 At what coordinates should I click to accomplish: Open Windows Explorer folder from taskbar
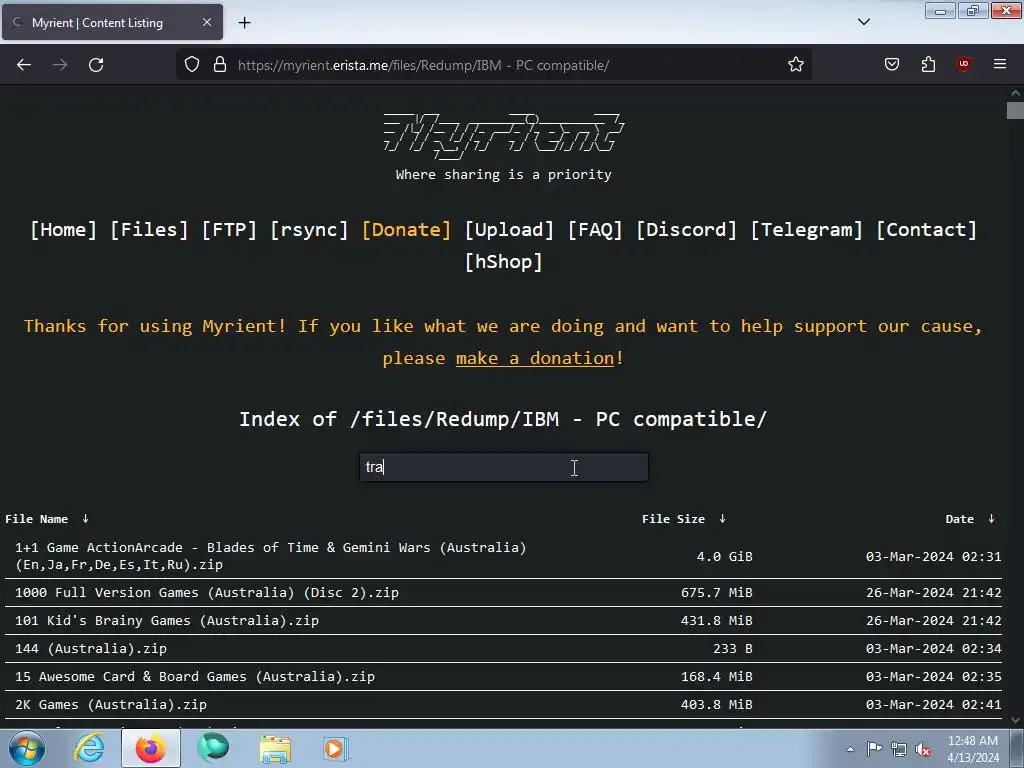coord(275,748)
